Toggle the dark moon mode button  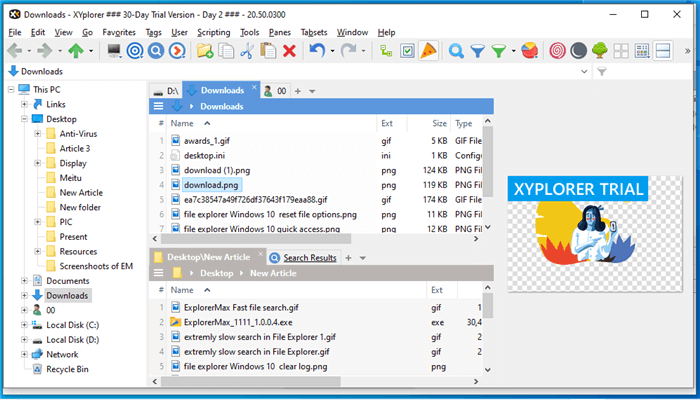[579, 51]
